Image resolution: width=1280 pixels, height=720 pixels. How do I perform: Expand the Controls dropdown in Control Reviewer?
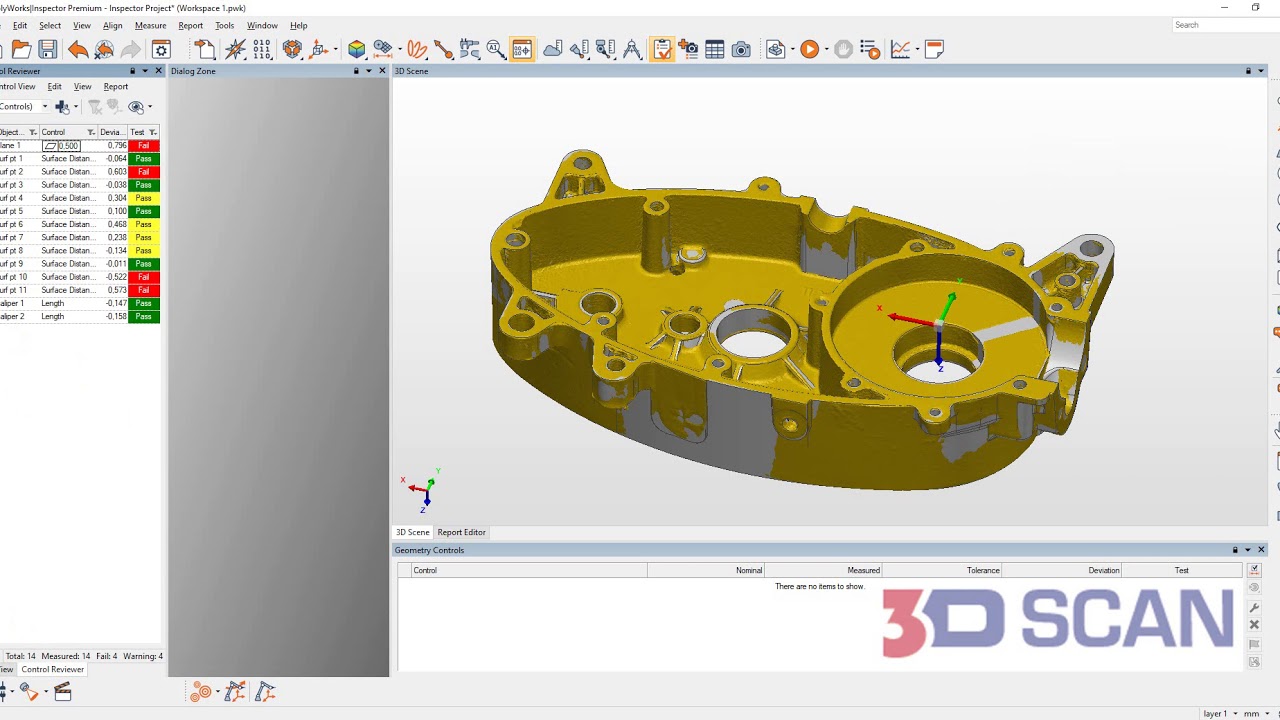tap(45, 107)
